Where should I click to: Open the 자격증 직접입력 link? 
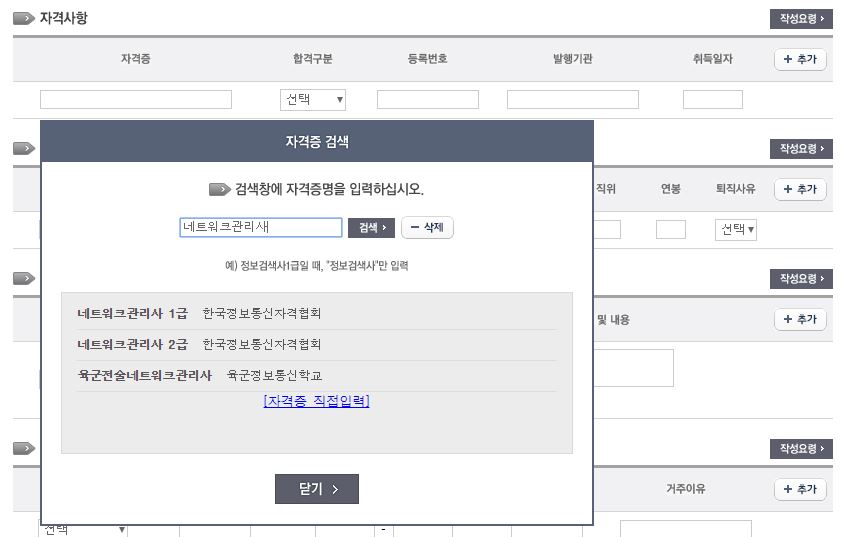click(x=316, y=401)
